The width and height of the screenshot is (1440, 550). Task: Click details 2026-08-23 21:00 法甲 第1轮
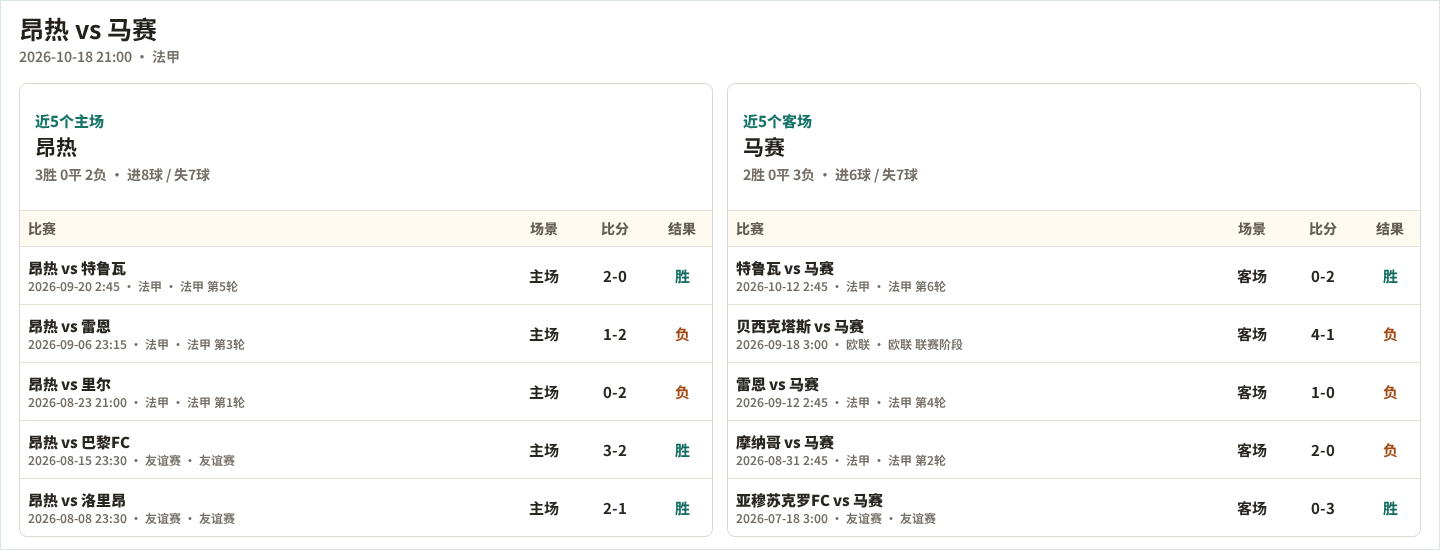coord(137,403)
